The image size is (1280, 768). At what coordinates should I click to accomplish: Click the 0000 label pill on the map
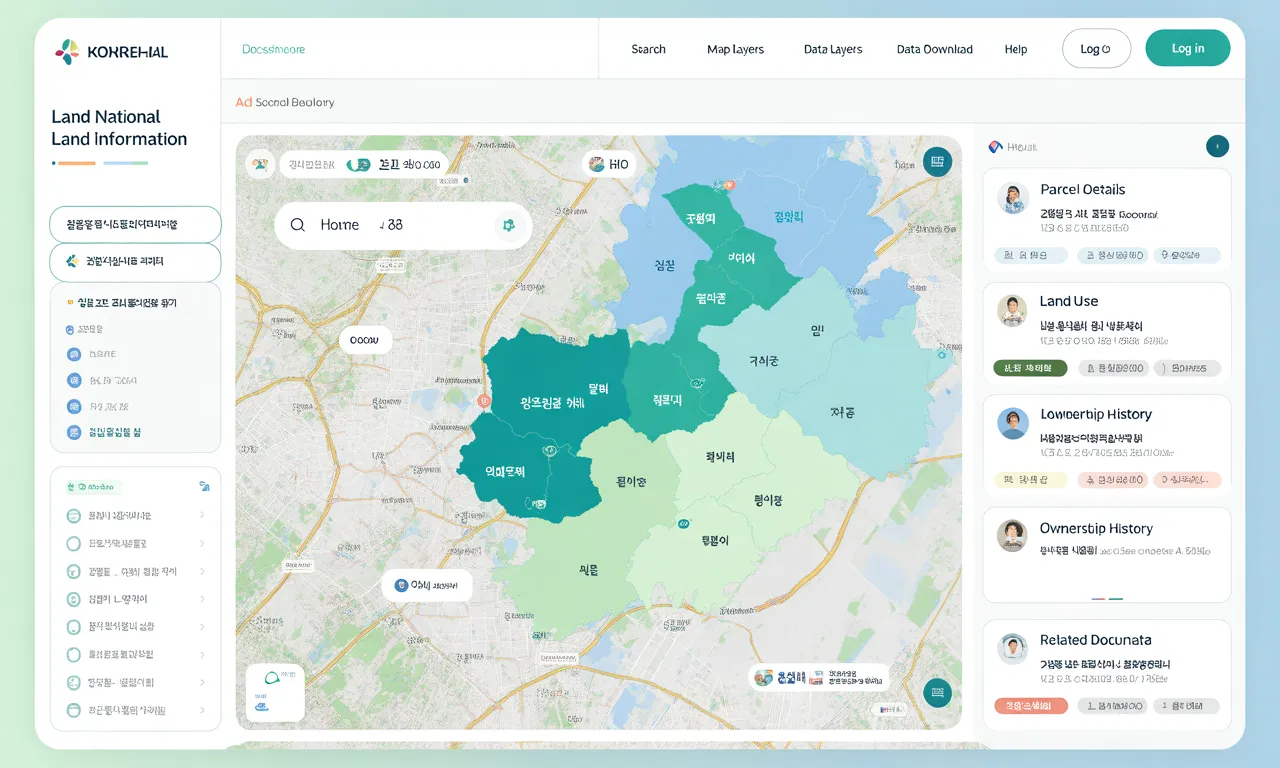365,340
